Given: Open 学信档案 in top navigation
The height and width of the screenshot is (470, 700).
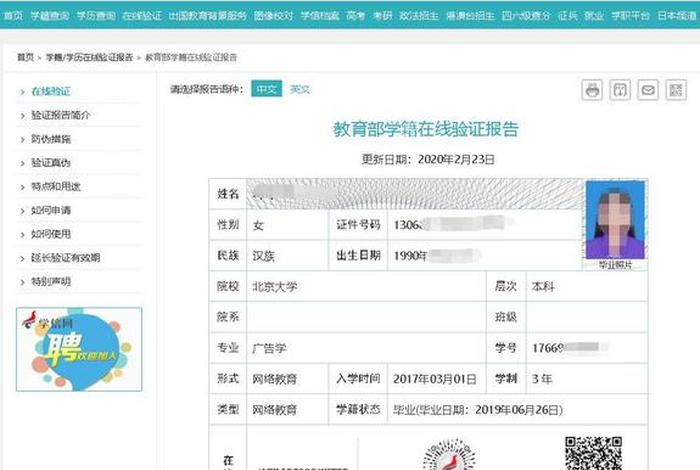Looking at the screenshot, I should pos(320,16).
